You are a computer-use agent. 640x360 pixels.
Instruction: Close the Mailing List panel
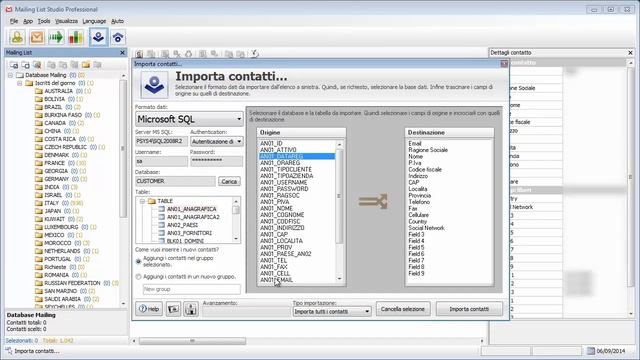click(122, 53)
